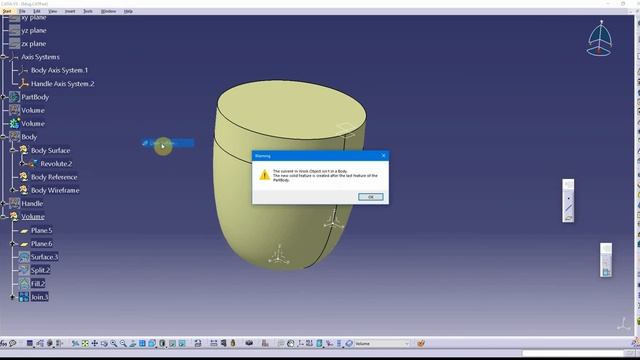This screenshot has height=360, width=640.
Task: Click the compass in top-right corner
Action: (x=600, y=38)
